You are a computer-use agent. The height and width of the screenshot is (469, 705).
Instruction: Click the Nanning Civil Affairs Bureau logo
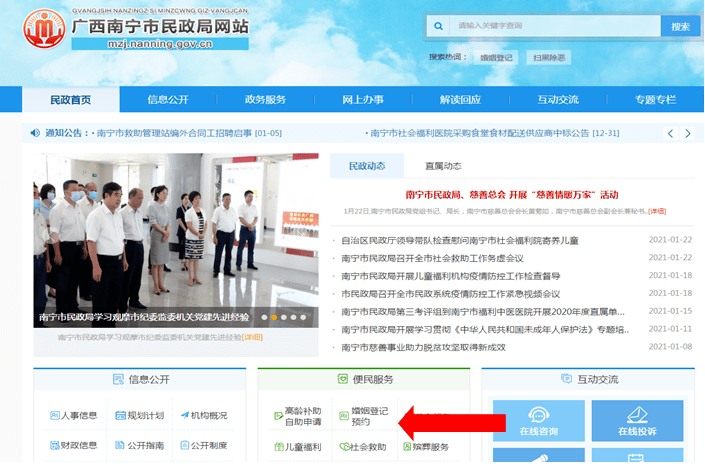point(44,29)
